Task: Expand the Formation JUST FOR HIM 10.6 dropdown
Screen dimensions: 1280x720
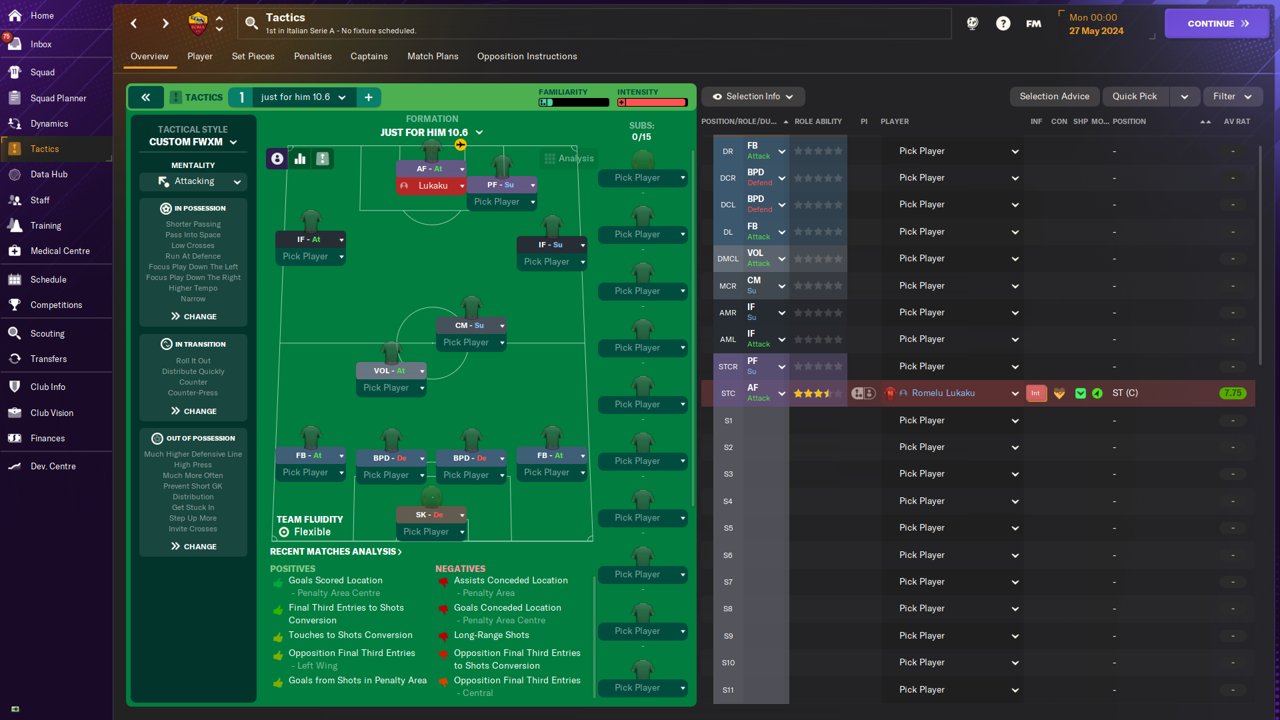Action: 432,132
